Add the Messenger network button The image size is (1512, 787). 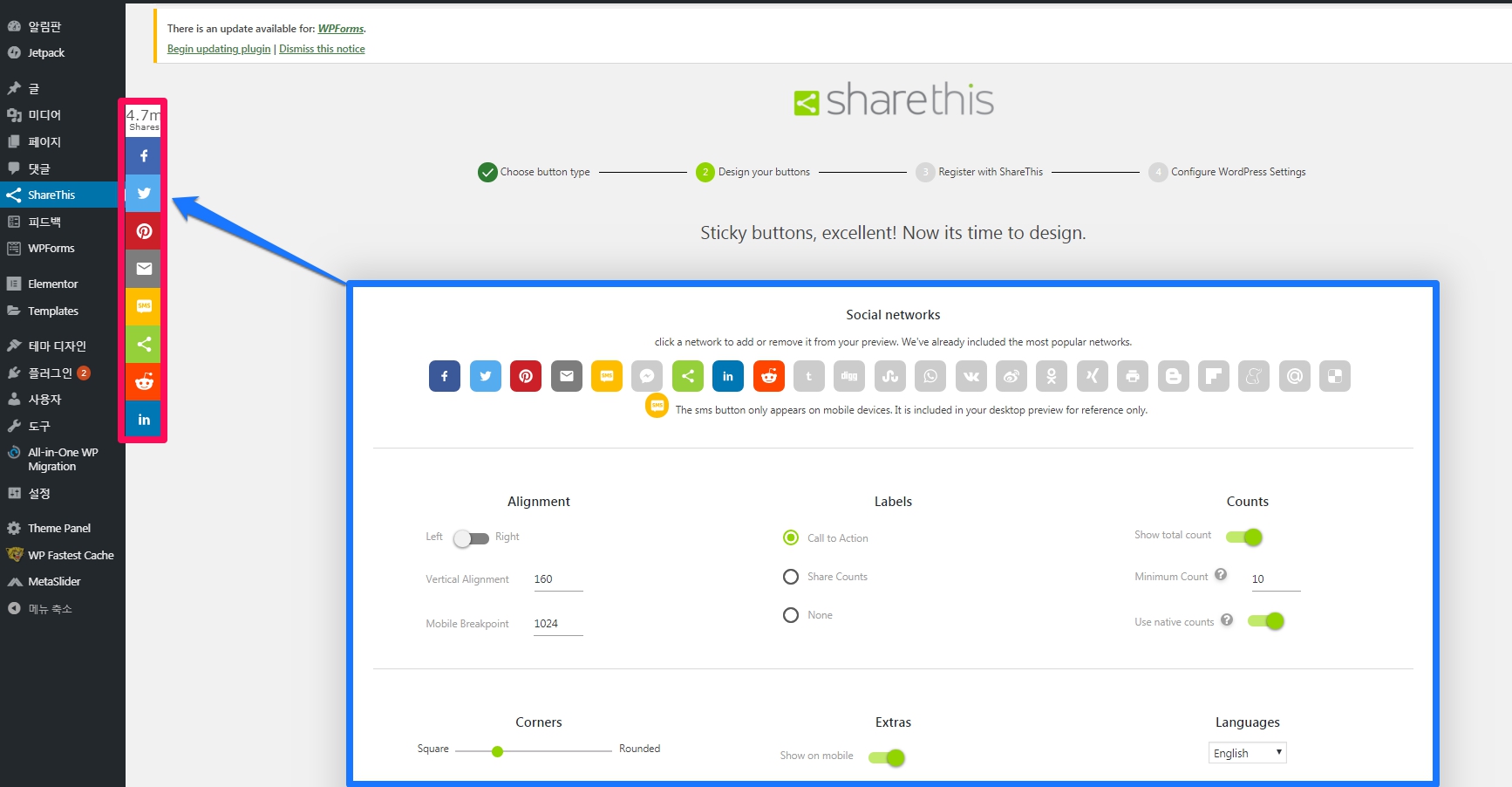pyautogui.click(x=647, y=376)
